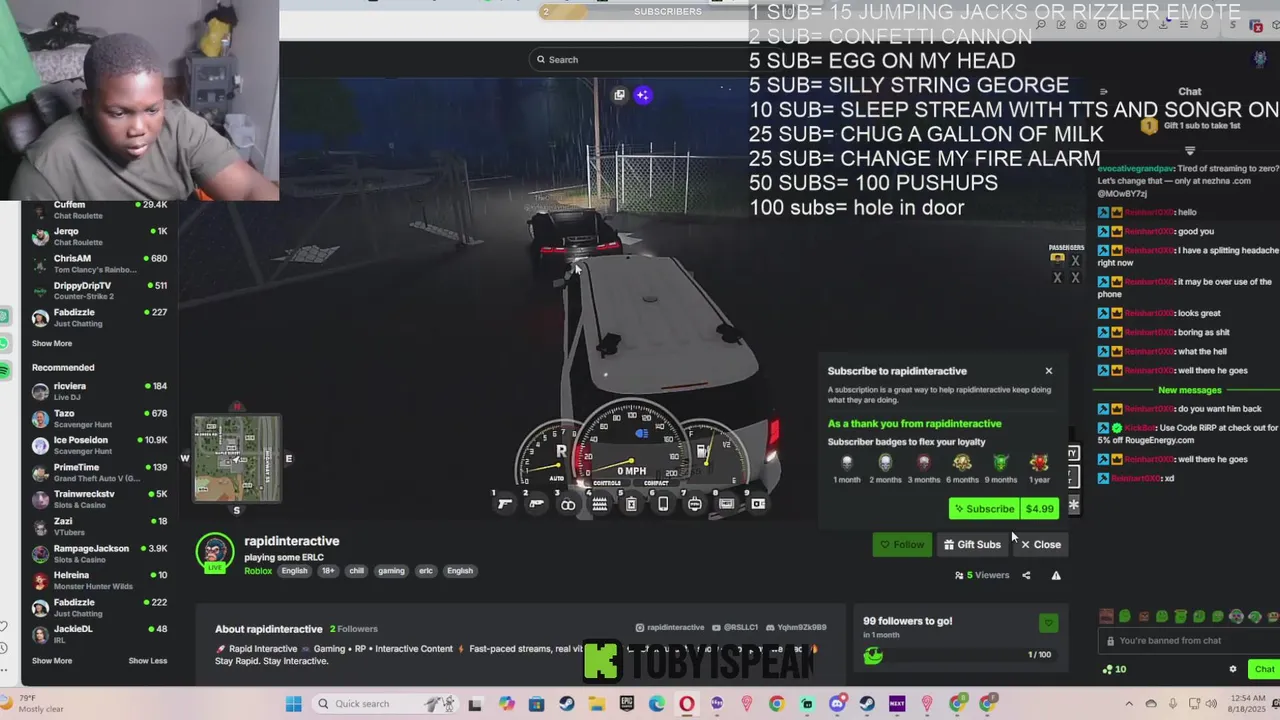Open the Roblox category link
Image resolution: width=1280 pixels, height=720 pixels.
(x=258, y=571)
